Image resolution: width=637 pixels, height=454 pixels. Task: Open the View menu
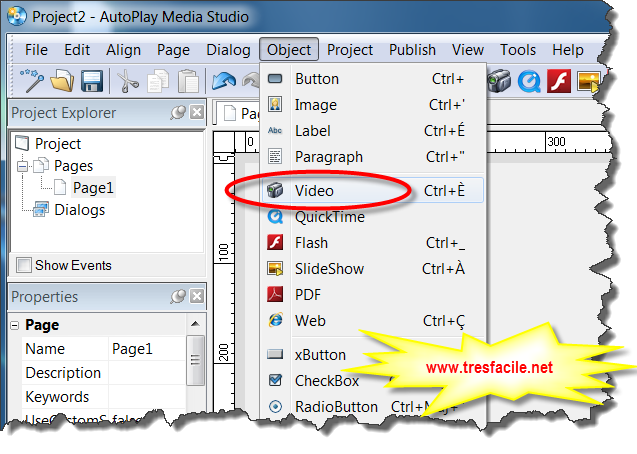[468, 50]
